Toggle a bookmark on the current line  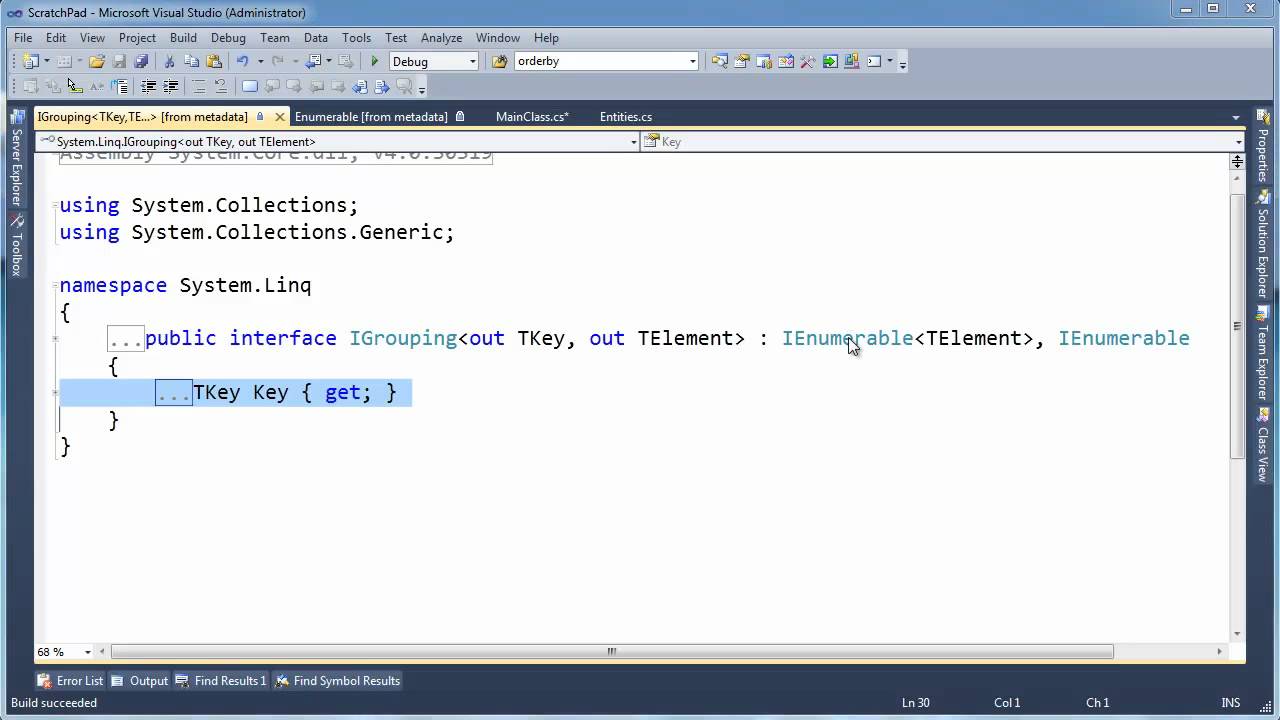tap(250, 87)
